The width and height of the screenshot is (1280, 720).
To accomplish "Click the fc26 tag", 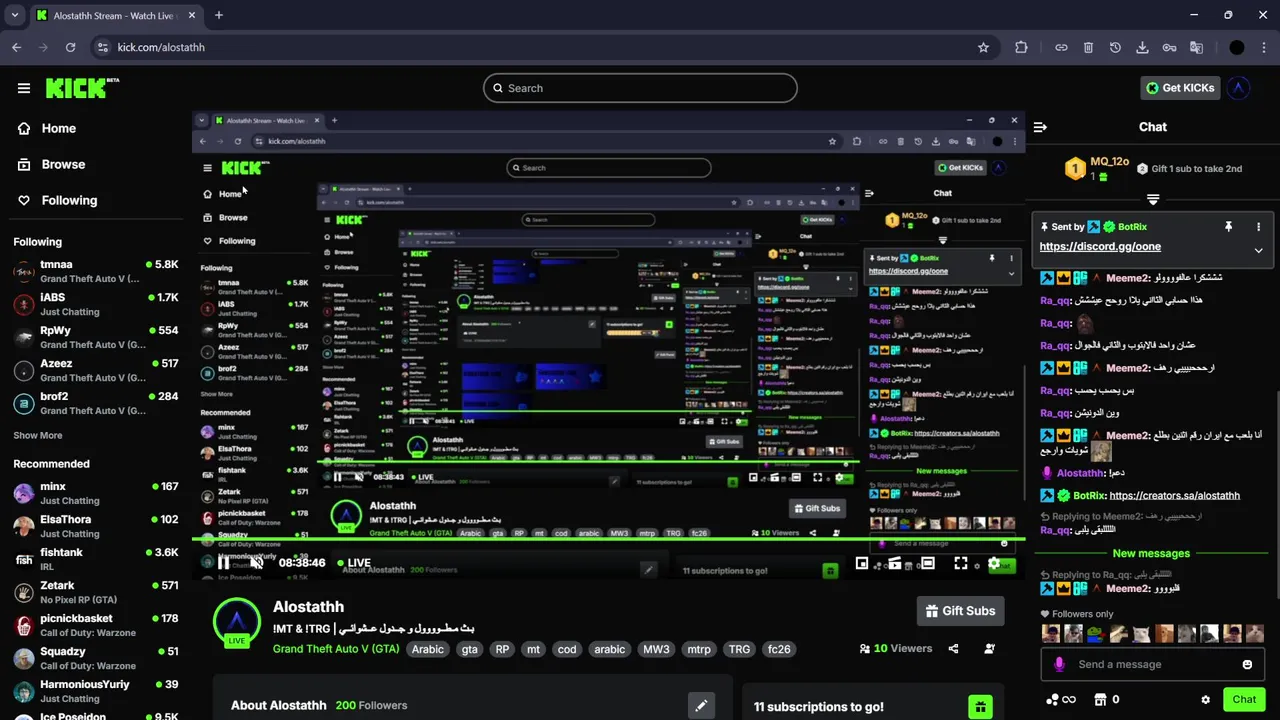I will 779,649.
